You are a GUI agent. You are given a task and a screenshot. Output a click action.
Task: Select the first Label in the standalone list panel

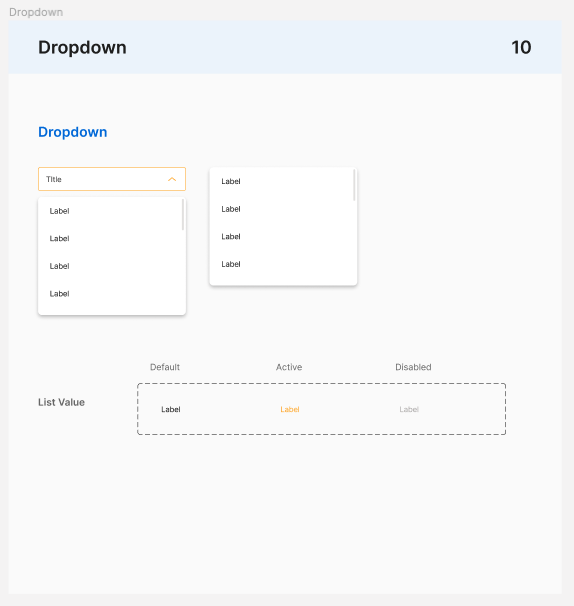pyautogui.click(x=231, y=181)
